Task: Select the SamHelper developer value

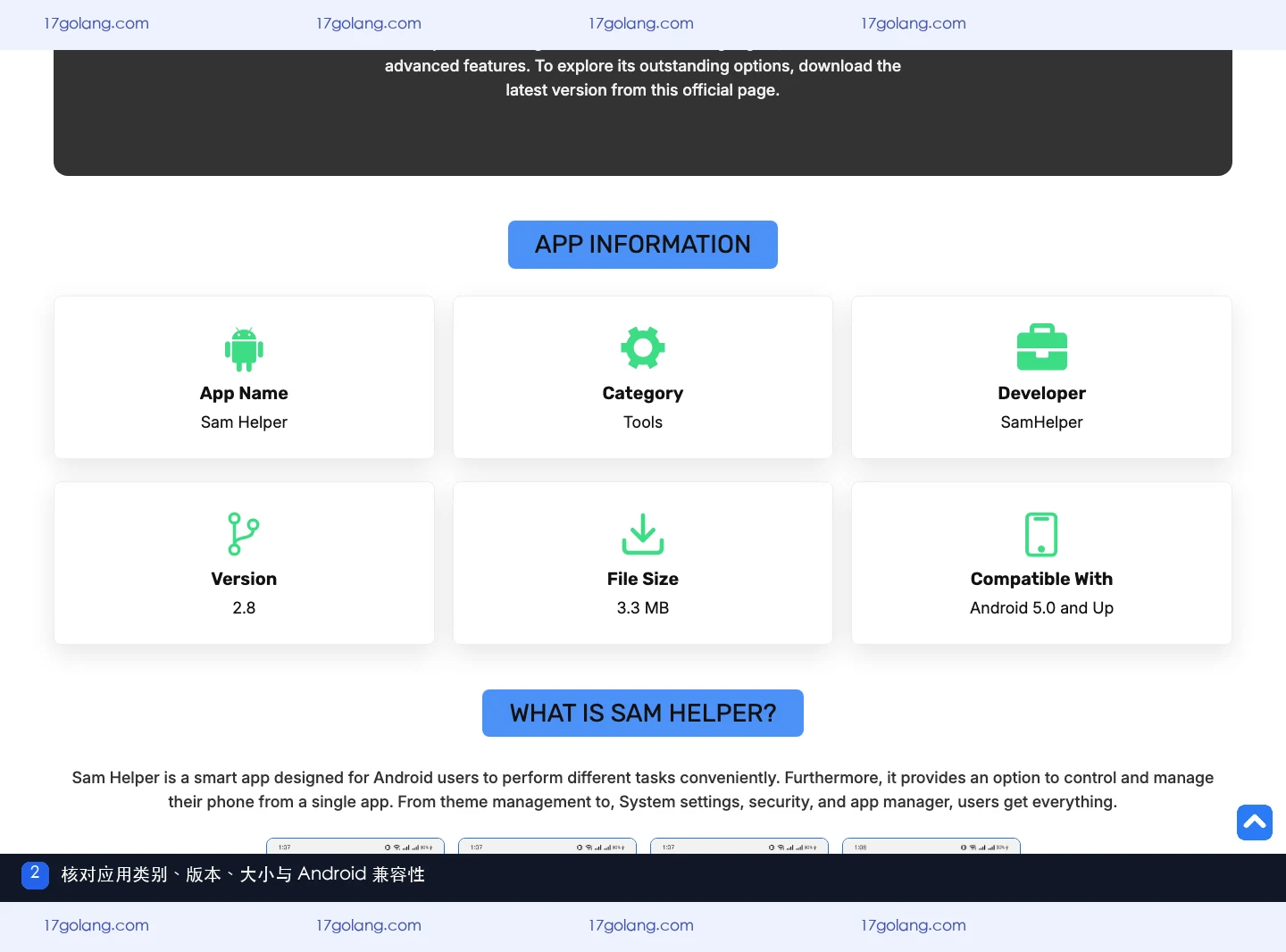Action: coord(1041,422)
